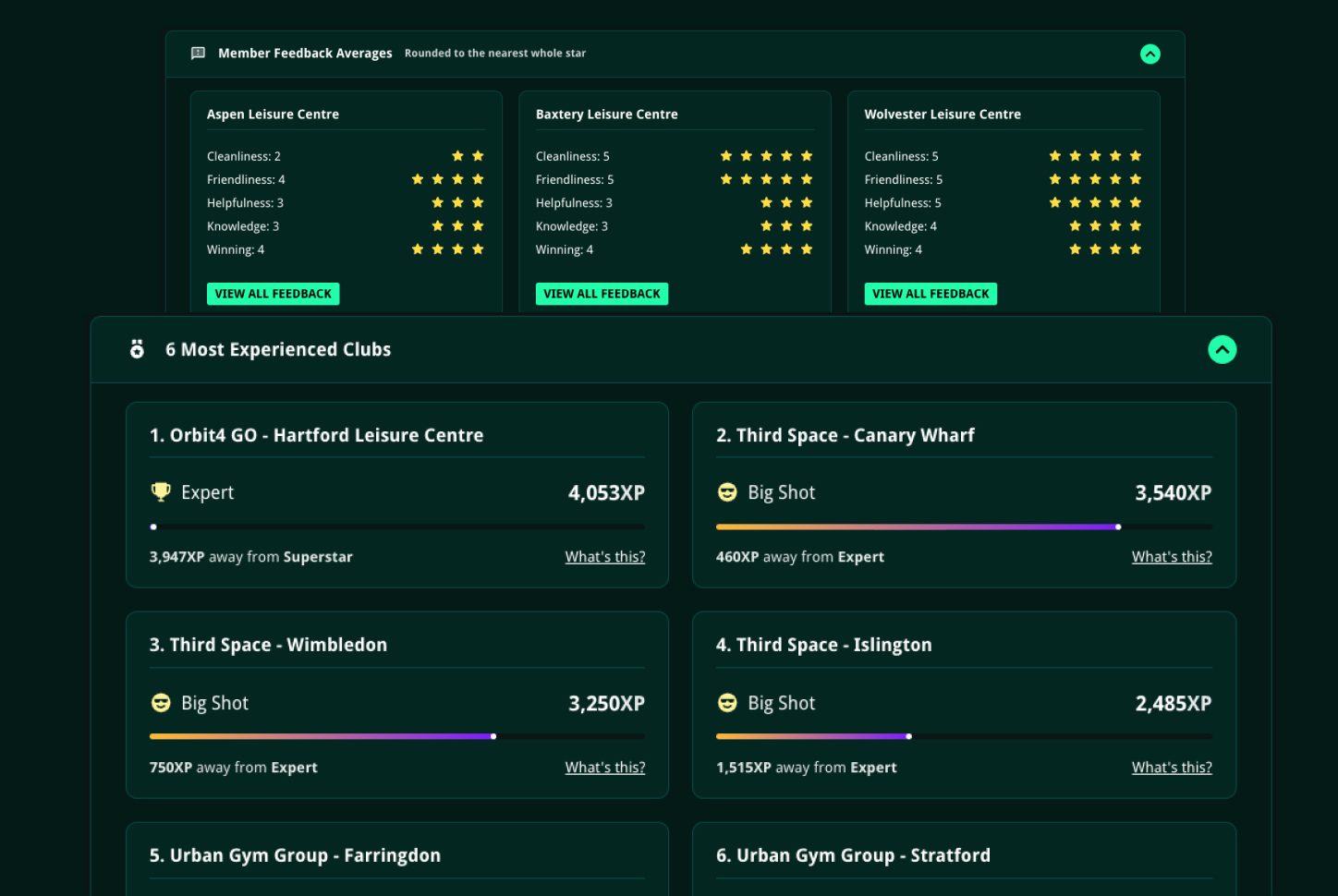View all feedback for Aspen Leisure Centre
This screenshot has width=1338, height=896.
273,294
